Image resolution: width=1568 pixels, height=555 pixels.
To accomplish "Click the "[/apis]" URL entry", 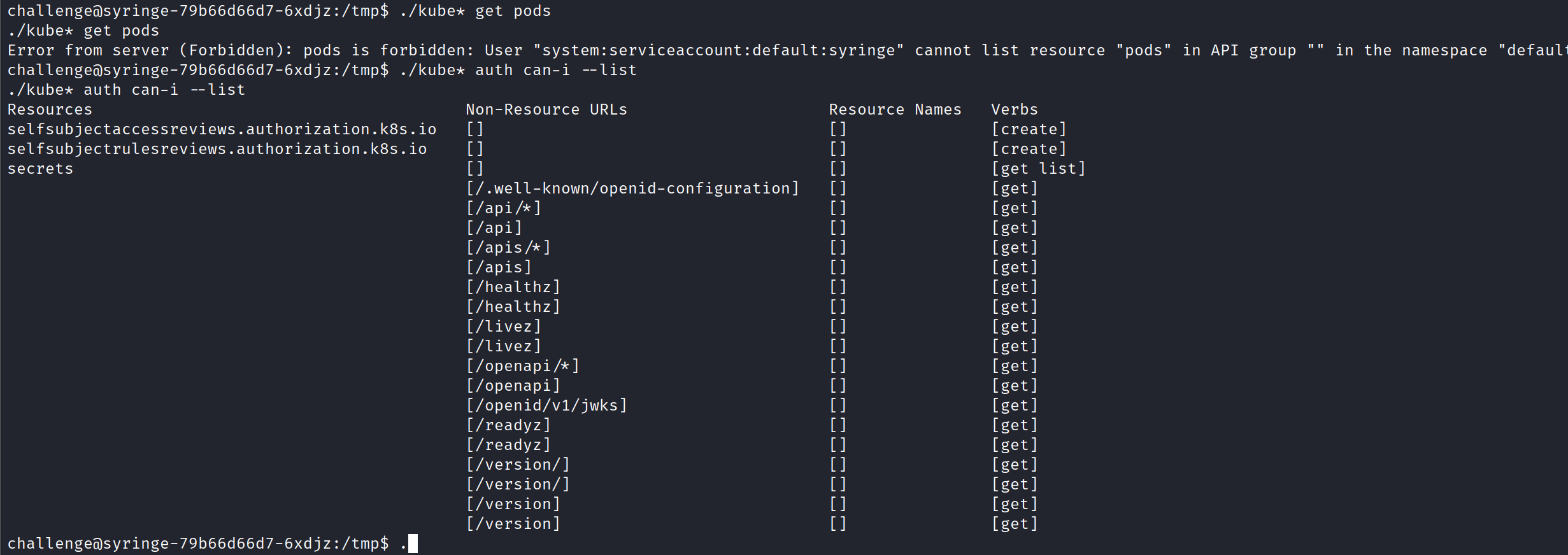I will 498,267.
